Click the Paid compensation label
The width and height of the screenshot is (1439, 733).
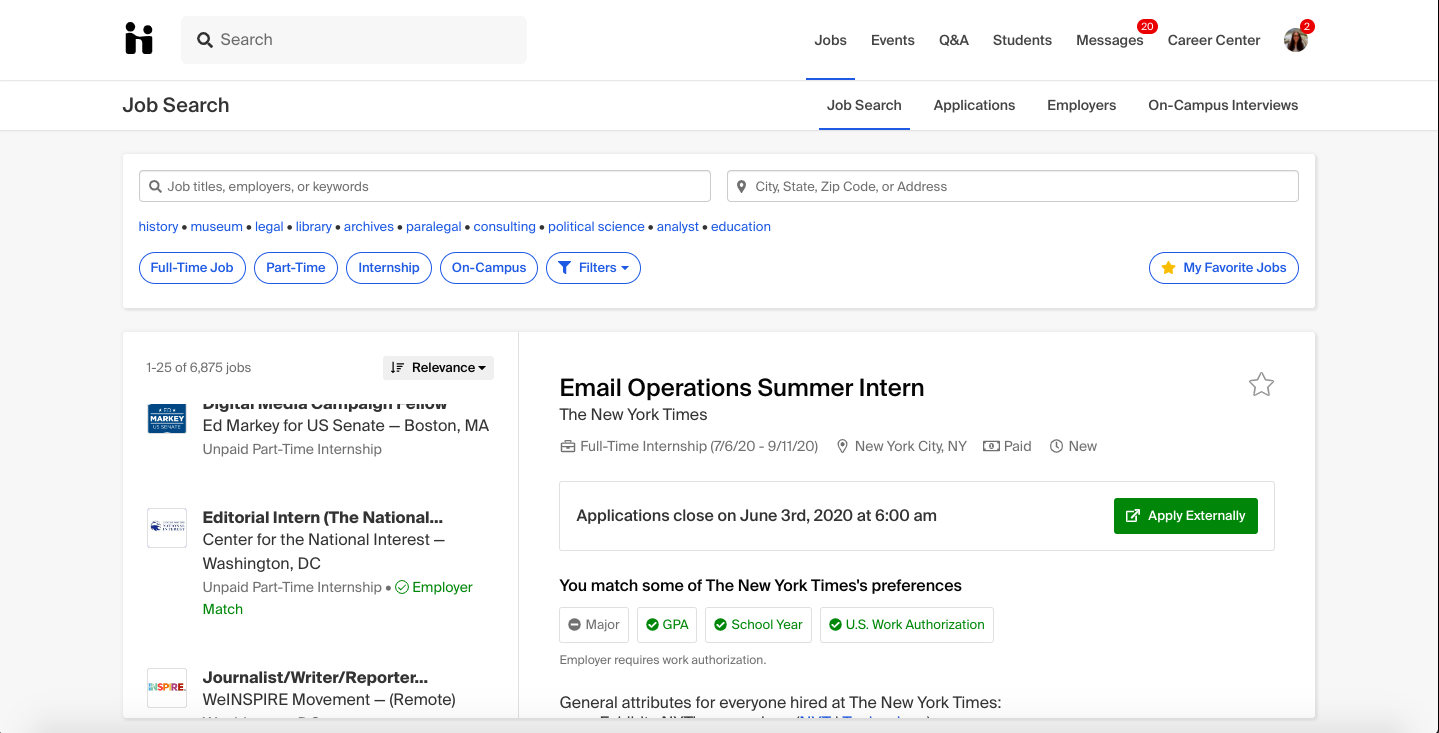(1017, 447)
